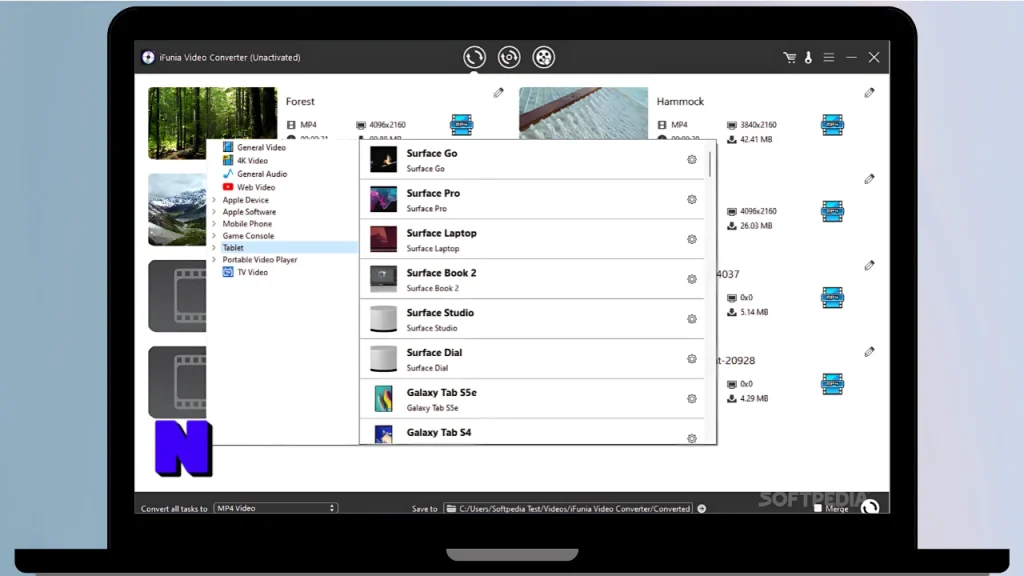Open the Download tab icon in title bar

point(509,57)
